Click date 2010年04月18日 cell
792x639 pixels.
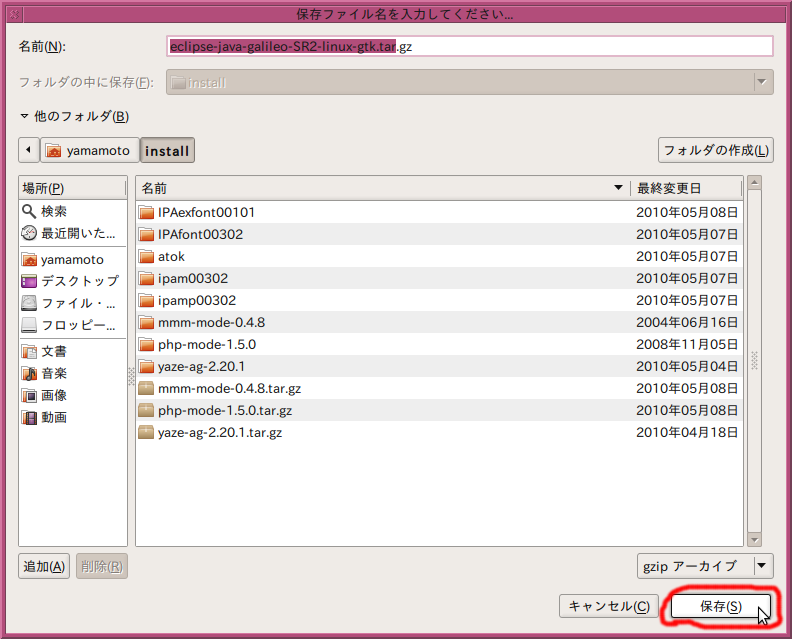(x=686, y=432)
